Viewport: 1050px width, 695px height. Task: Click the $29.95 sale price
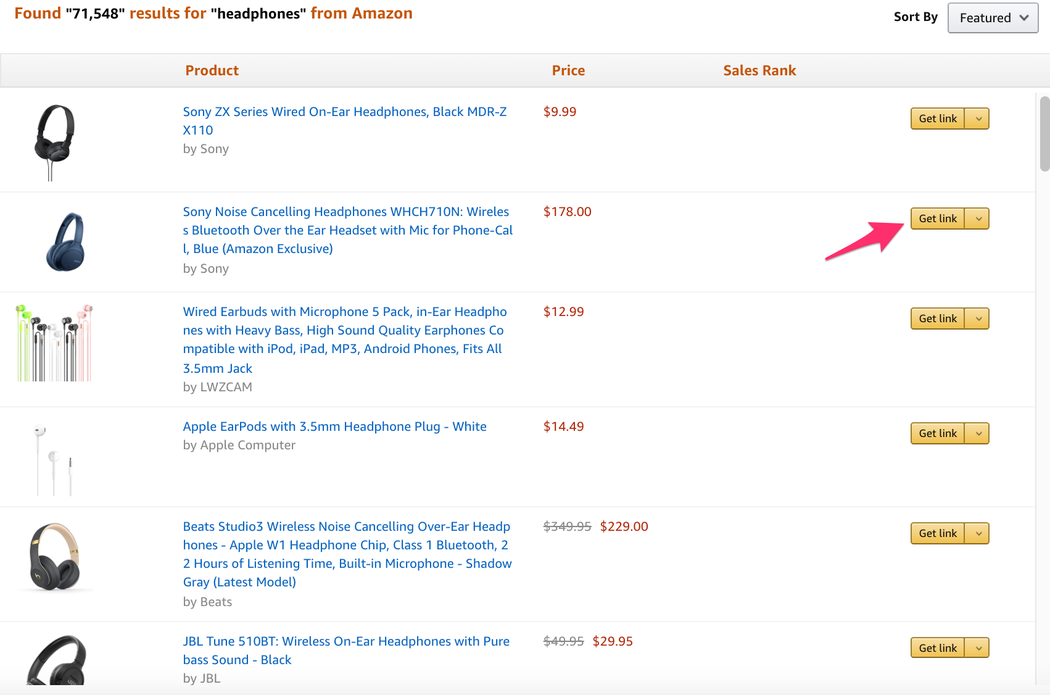pyautogui.click(x=613, y=641)
